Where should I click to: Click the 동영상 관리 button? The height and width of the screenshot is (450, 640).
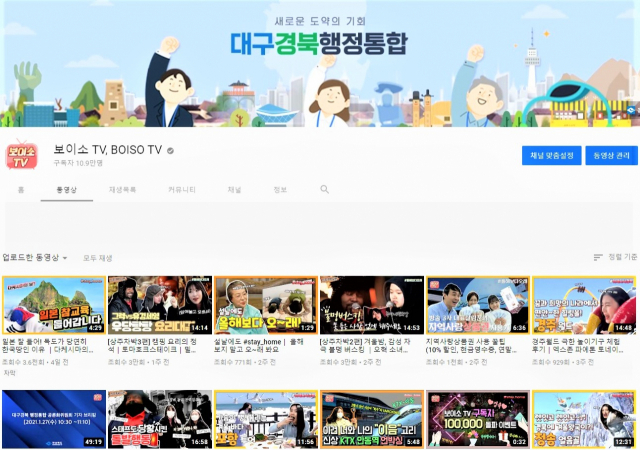(x=611, y=156)
